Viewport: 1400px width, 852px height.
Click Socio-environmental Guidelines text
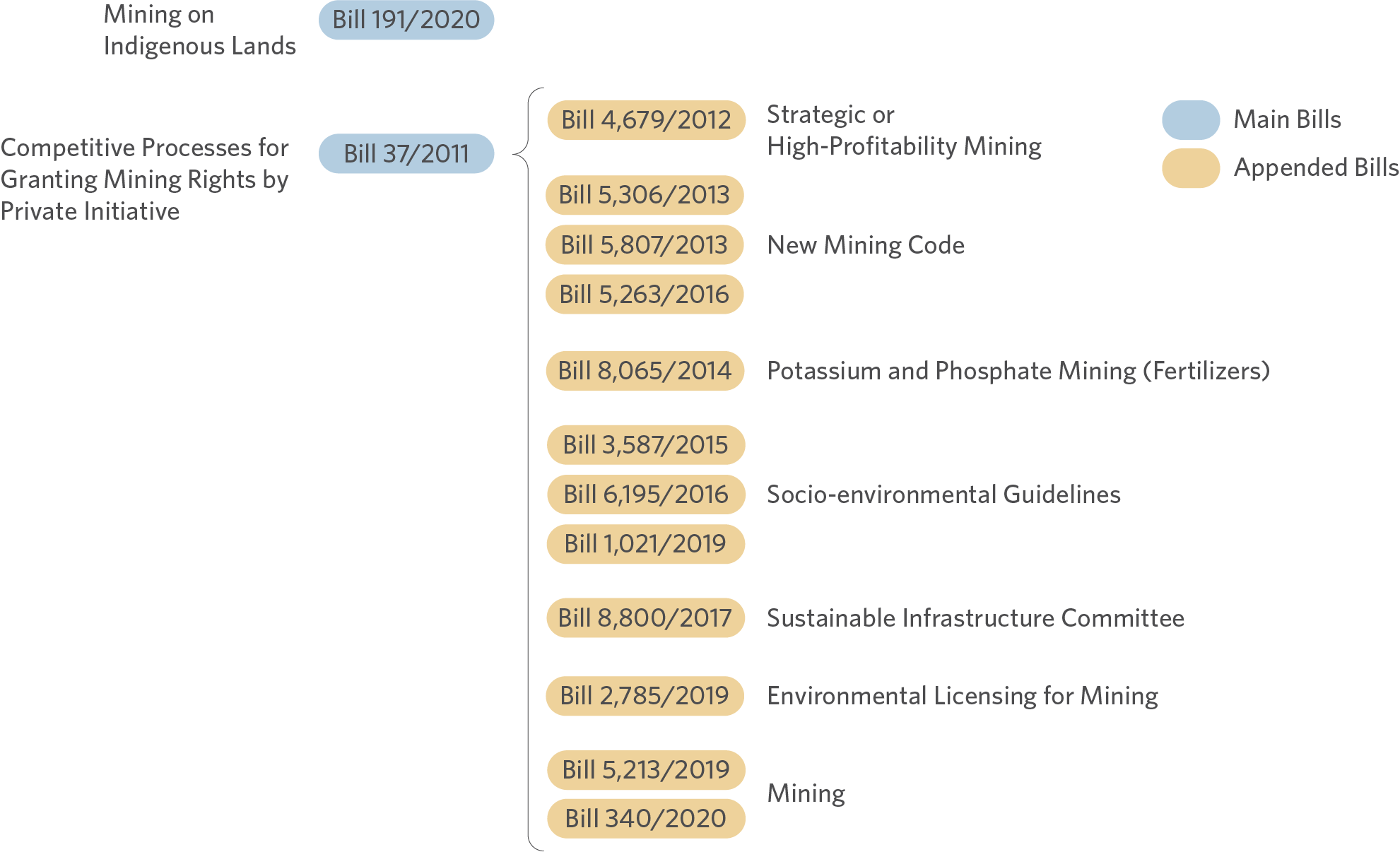tap(943, 495)
